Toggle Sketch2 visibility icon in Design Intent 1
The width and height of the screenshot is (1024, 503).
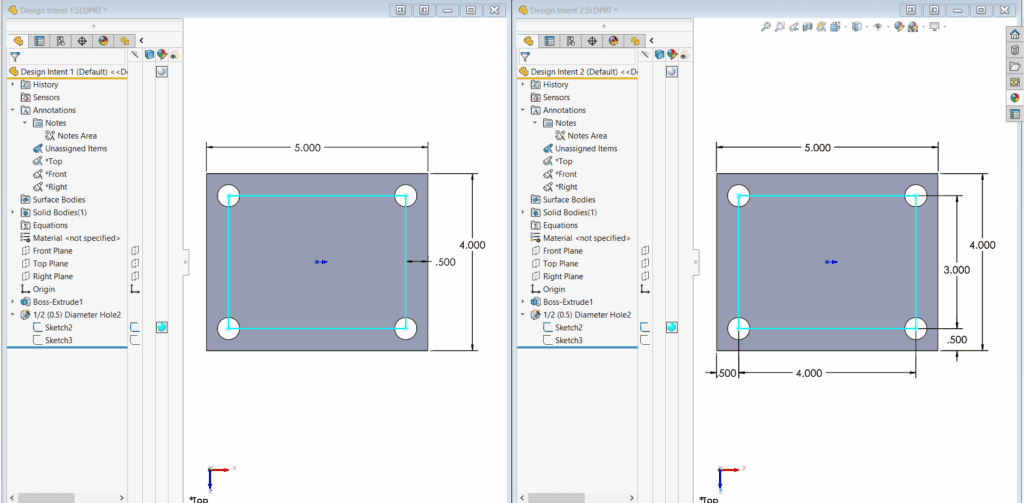(135, 327)
